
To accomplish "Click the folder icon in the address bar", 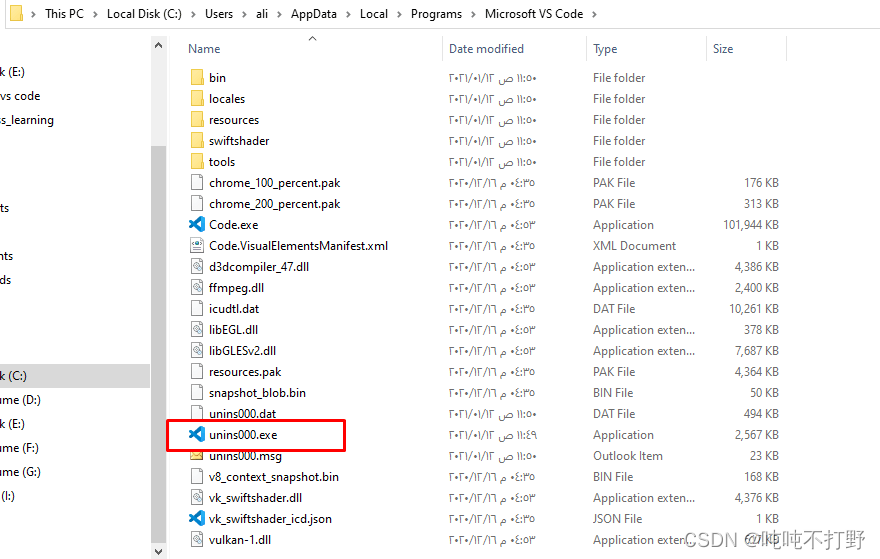I will tap(17, 13).
